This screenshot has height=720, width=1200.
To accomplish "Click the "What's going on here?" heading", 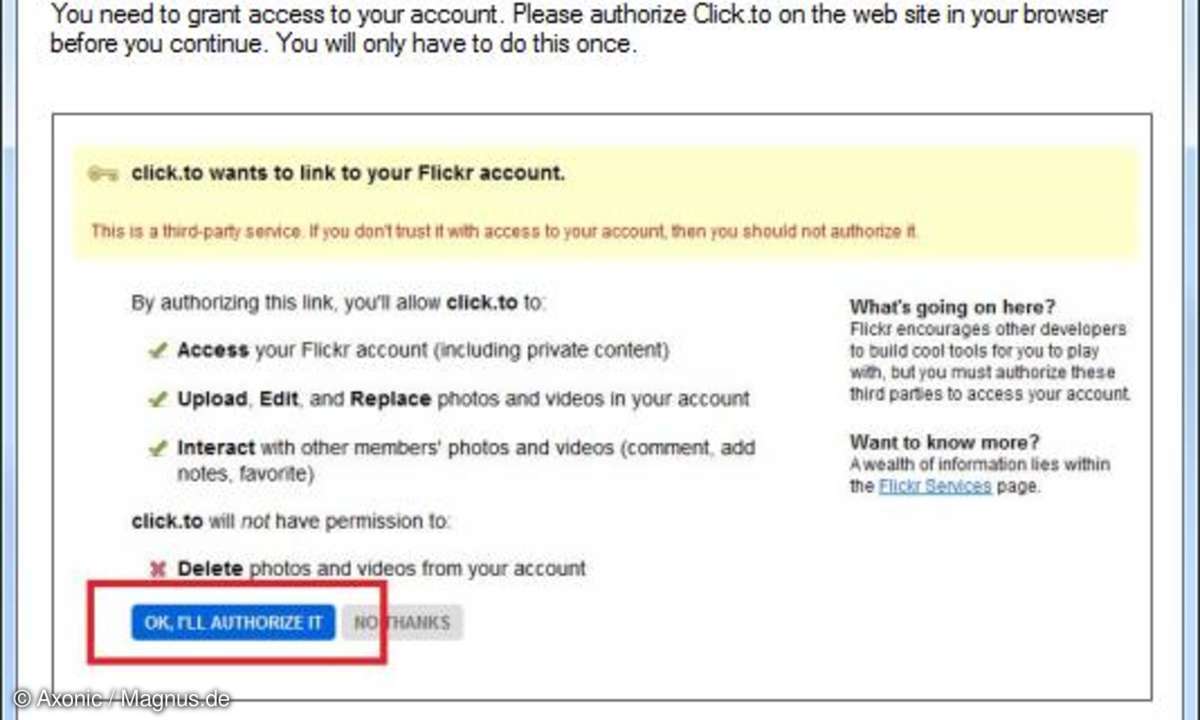I will point(952,307).
